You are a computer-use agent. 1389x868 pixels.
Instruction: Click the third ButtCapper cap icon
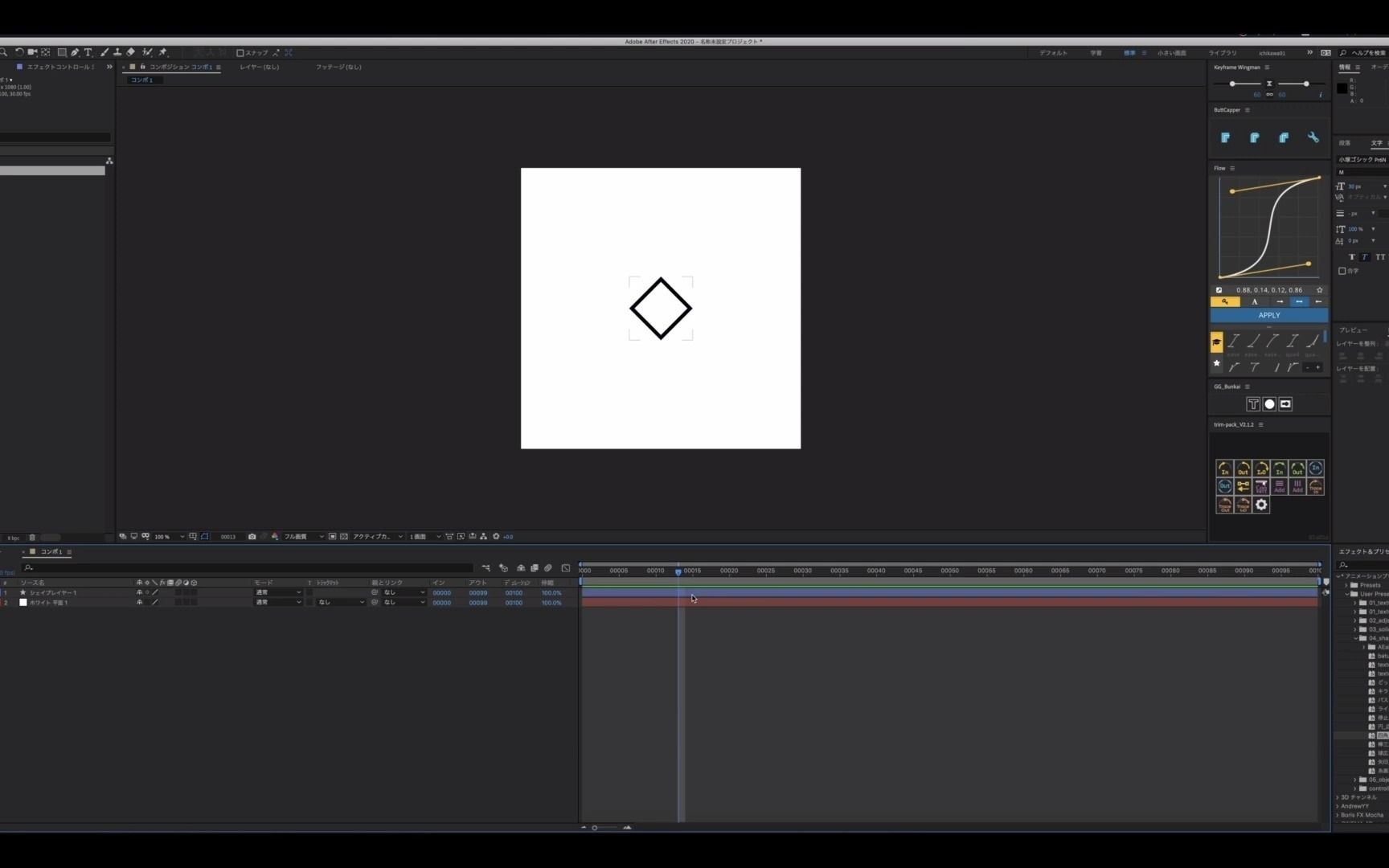1284,137
